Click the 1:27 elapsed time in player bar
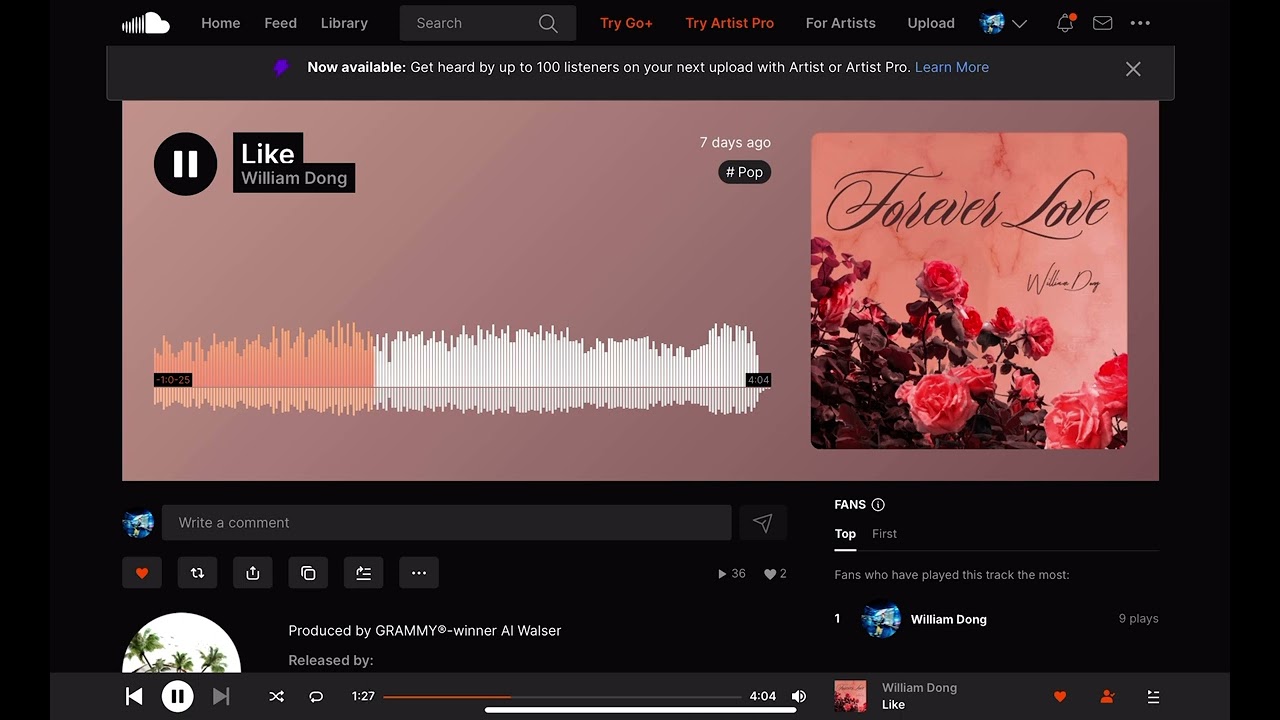 tap(363, 696)
